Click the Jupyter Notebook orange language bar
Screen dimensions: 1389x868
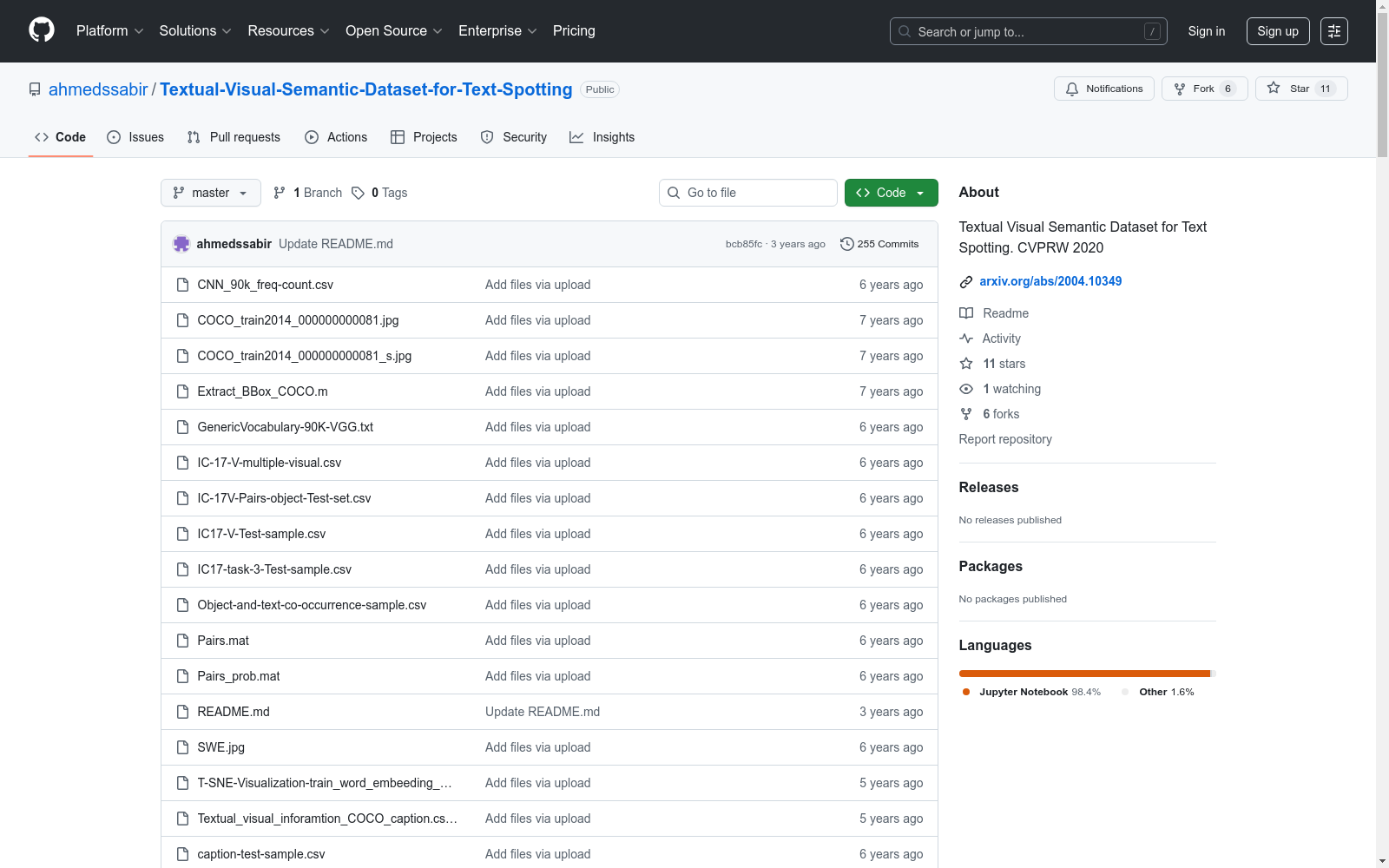(x=1084, y=674)
